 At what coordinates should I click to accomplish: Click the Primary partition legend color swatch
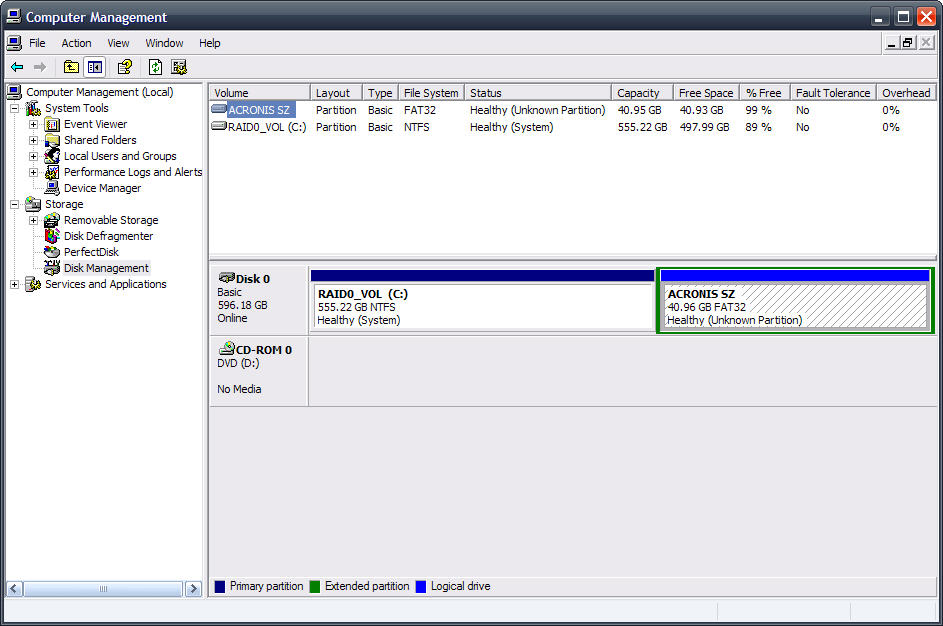tap(220, 586)
